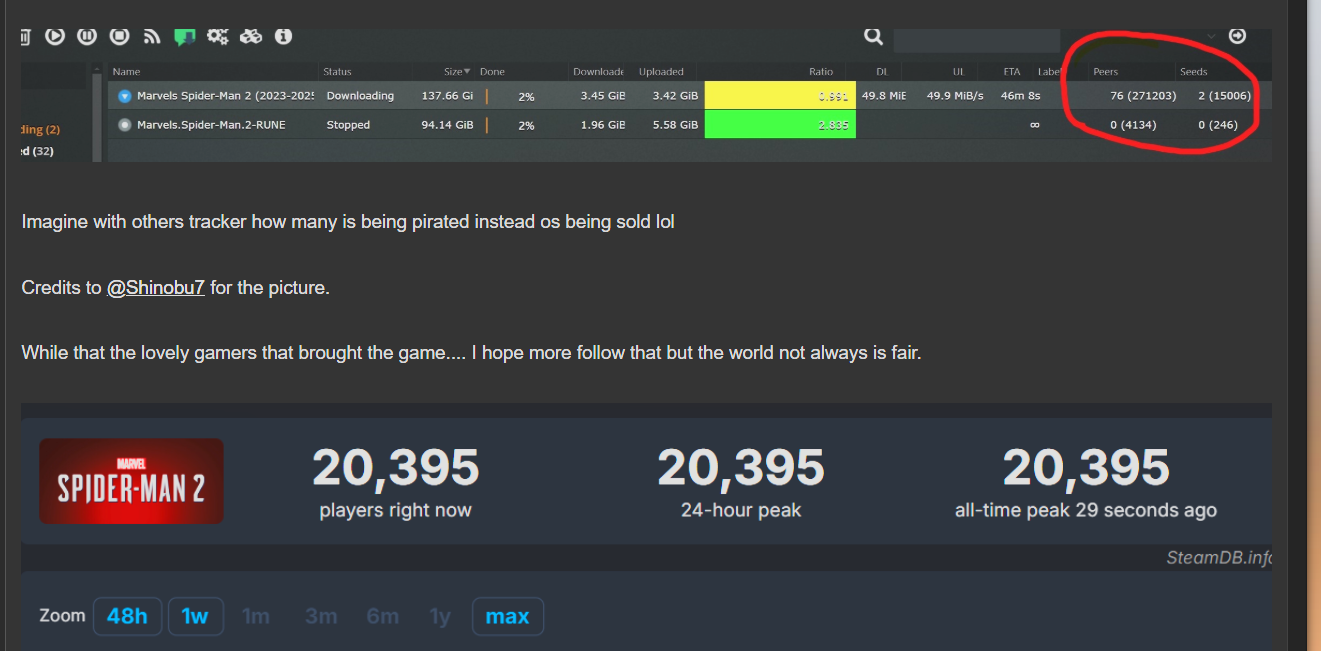1321x651 pixels.
Task: Sort torrents by Size column header
Action: coord(453,72)
